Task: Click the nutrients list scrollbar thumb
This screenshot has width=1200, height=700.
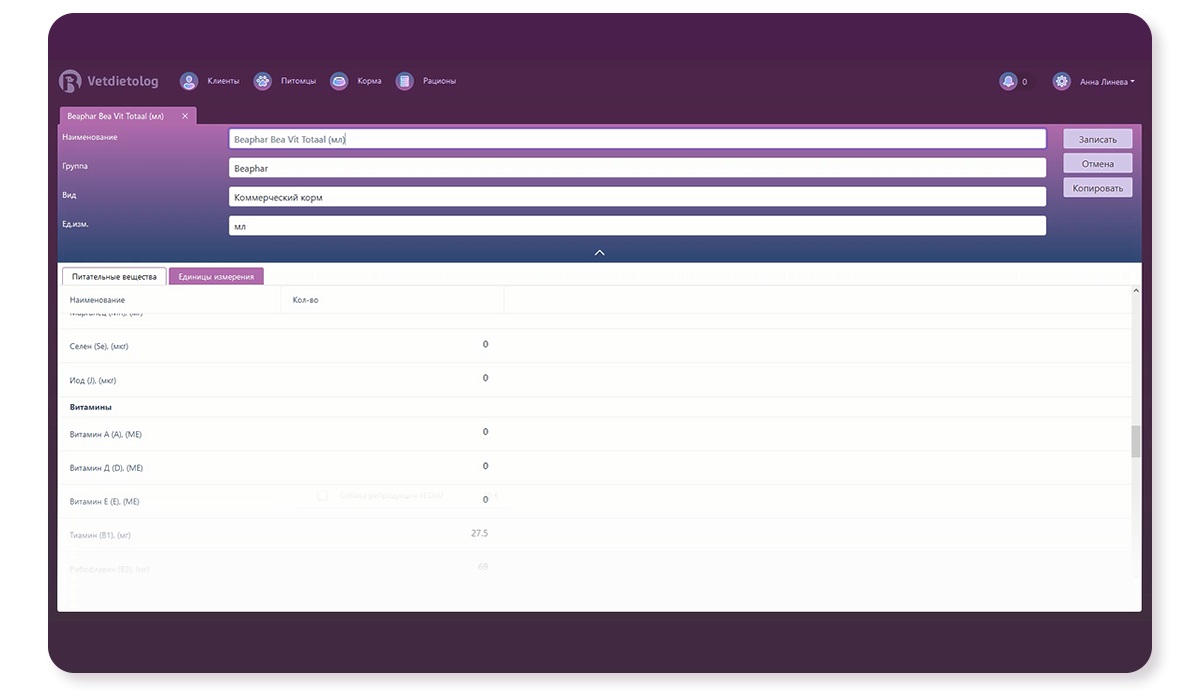Action: tap(1135, 441)
